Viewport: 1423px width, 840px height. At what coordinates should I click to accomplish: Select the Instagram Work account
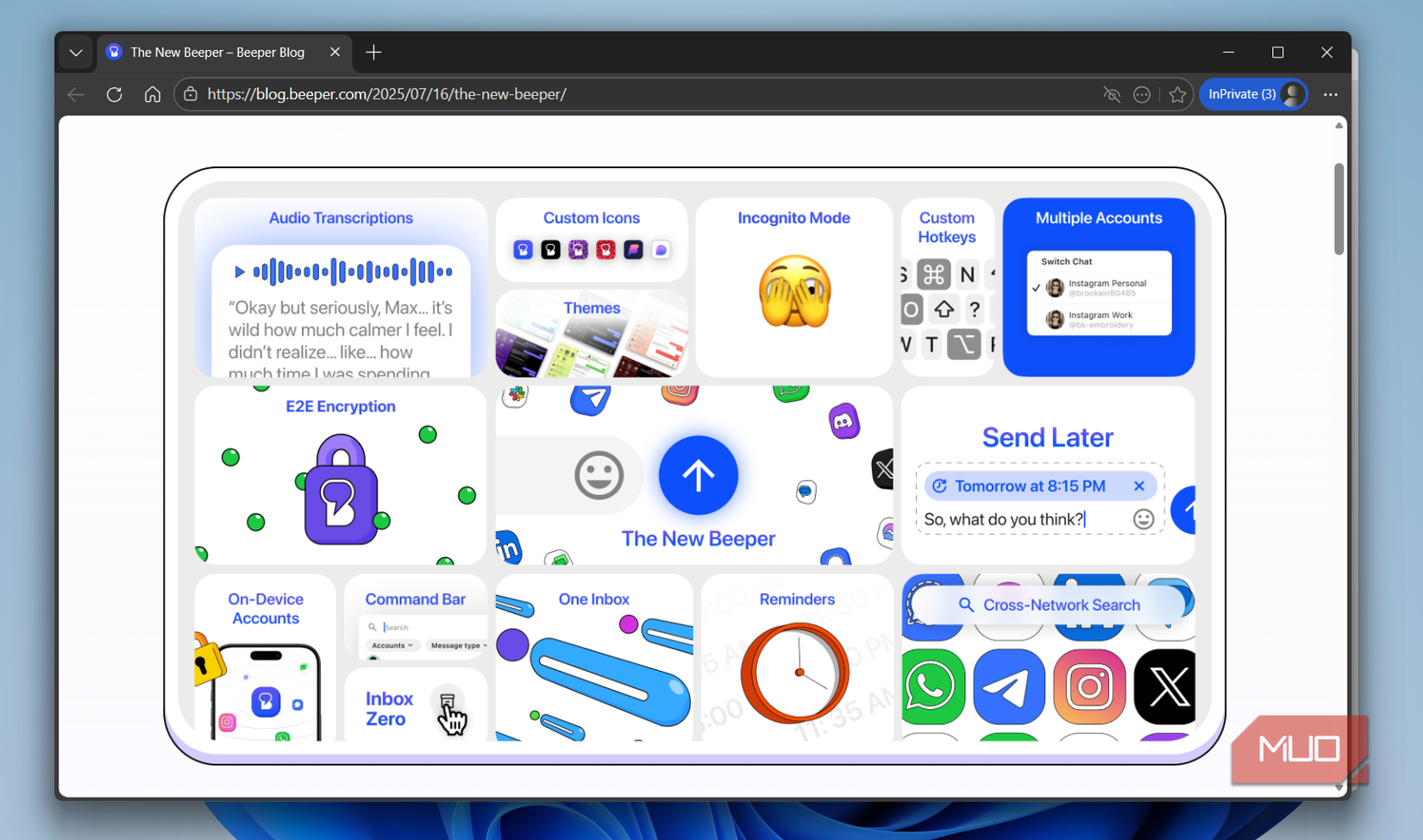1099,320
